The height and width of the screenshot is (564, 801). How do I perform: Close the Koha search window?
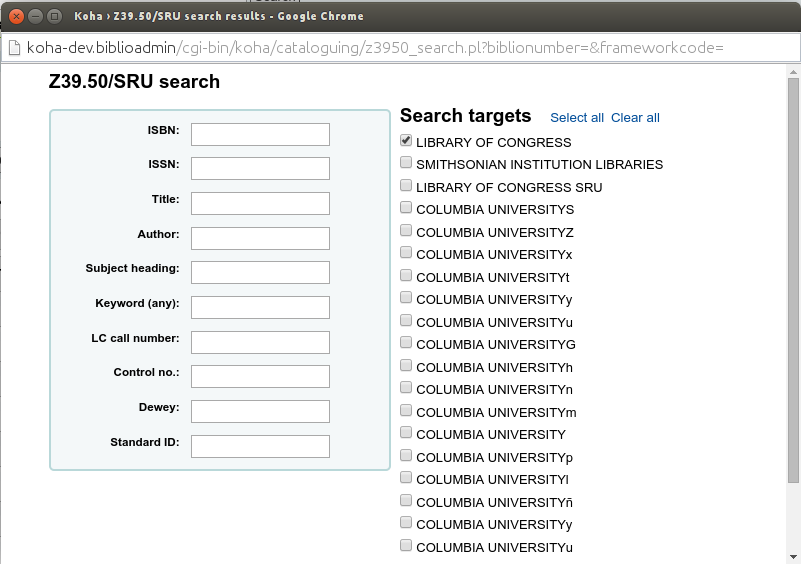[17, 16]
